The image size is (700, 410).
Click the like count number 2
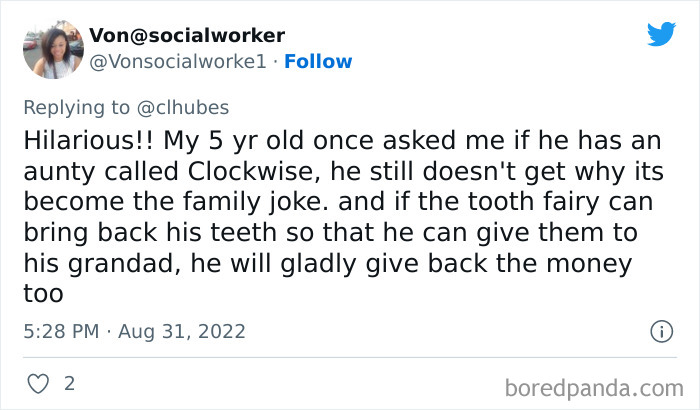[x=69, y=383]
